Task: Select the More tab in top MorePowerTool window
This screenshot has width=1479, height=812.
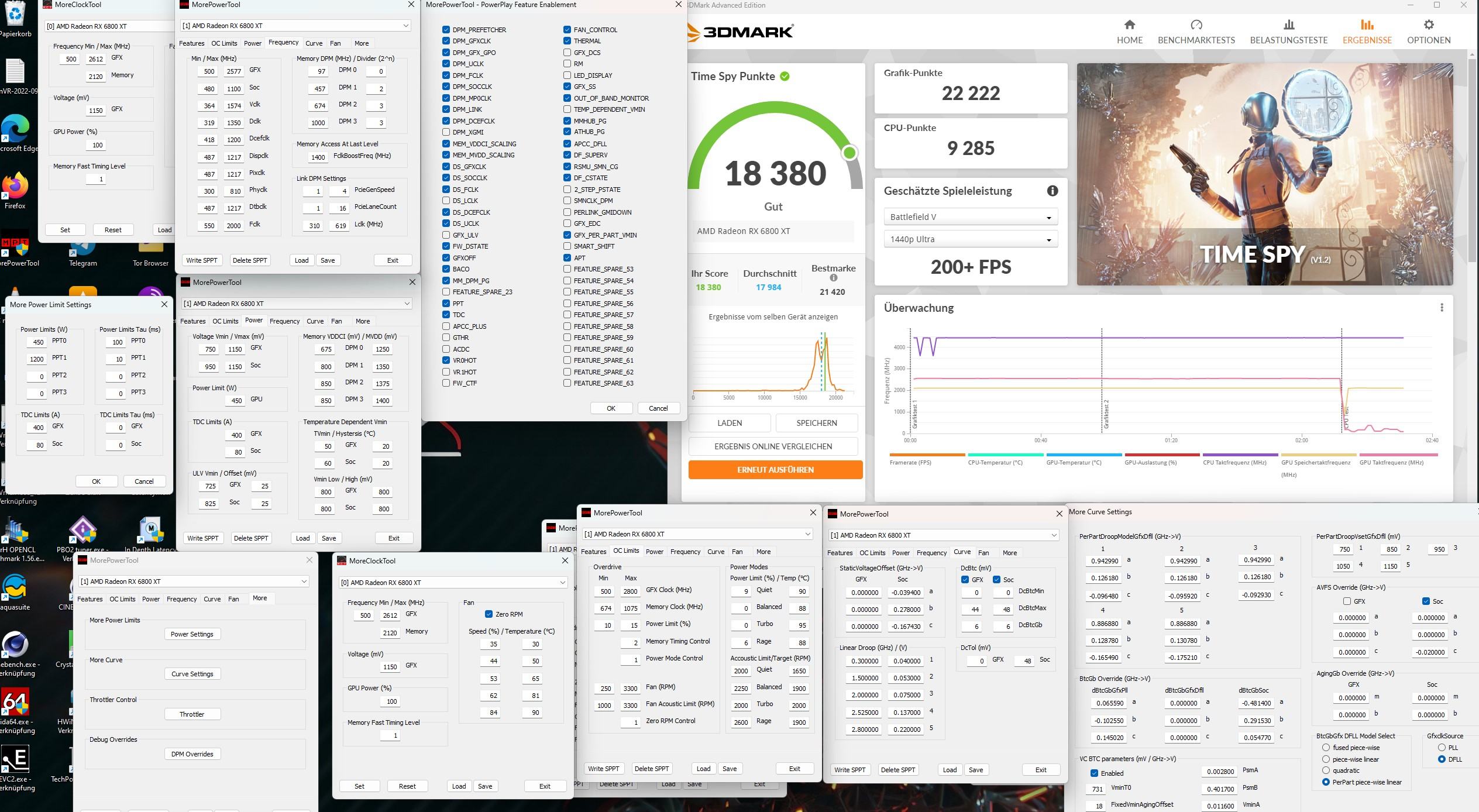Action: click(x=362, y=43)
